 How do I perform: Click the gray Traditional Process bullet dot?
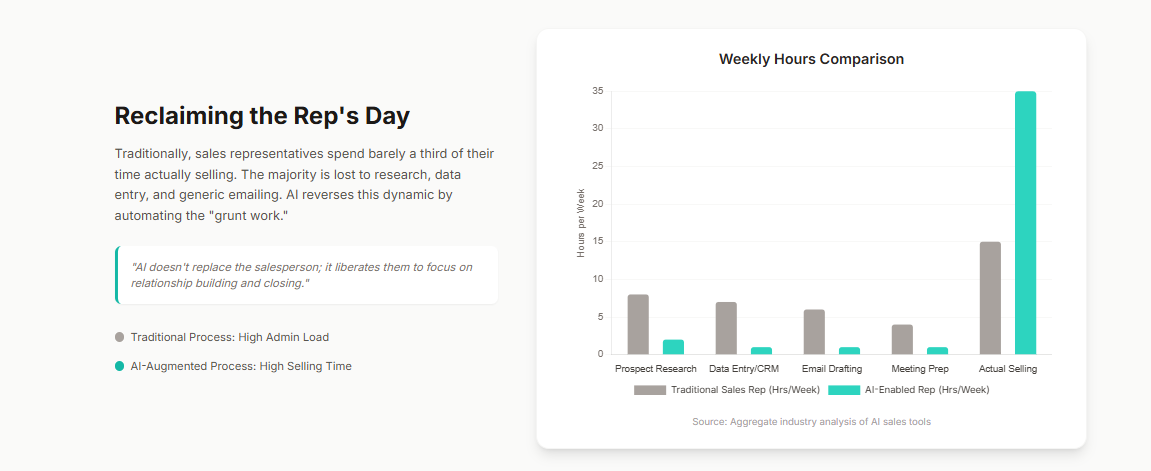tap(120, 337)
